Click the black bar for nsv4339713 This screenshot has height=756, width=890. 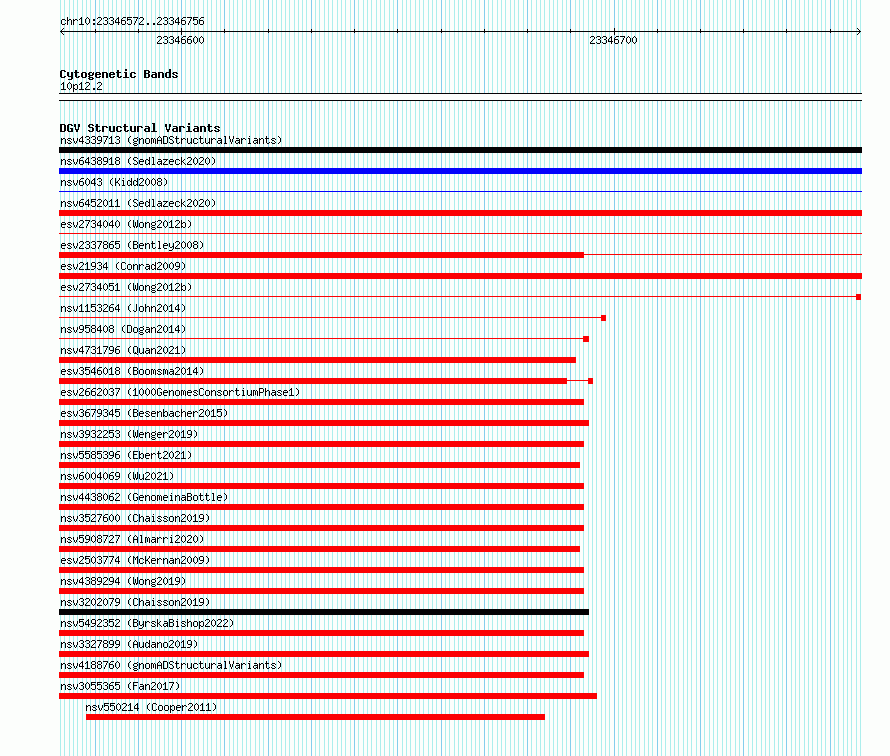(460, 150)
